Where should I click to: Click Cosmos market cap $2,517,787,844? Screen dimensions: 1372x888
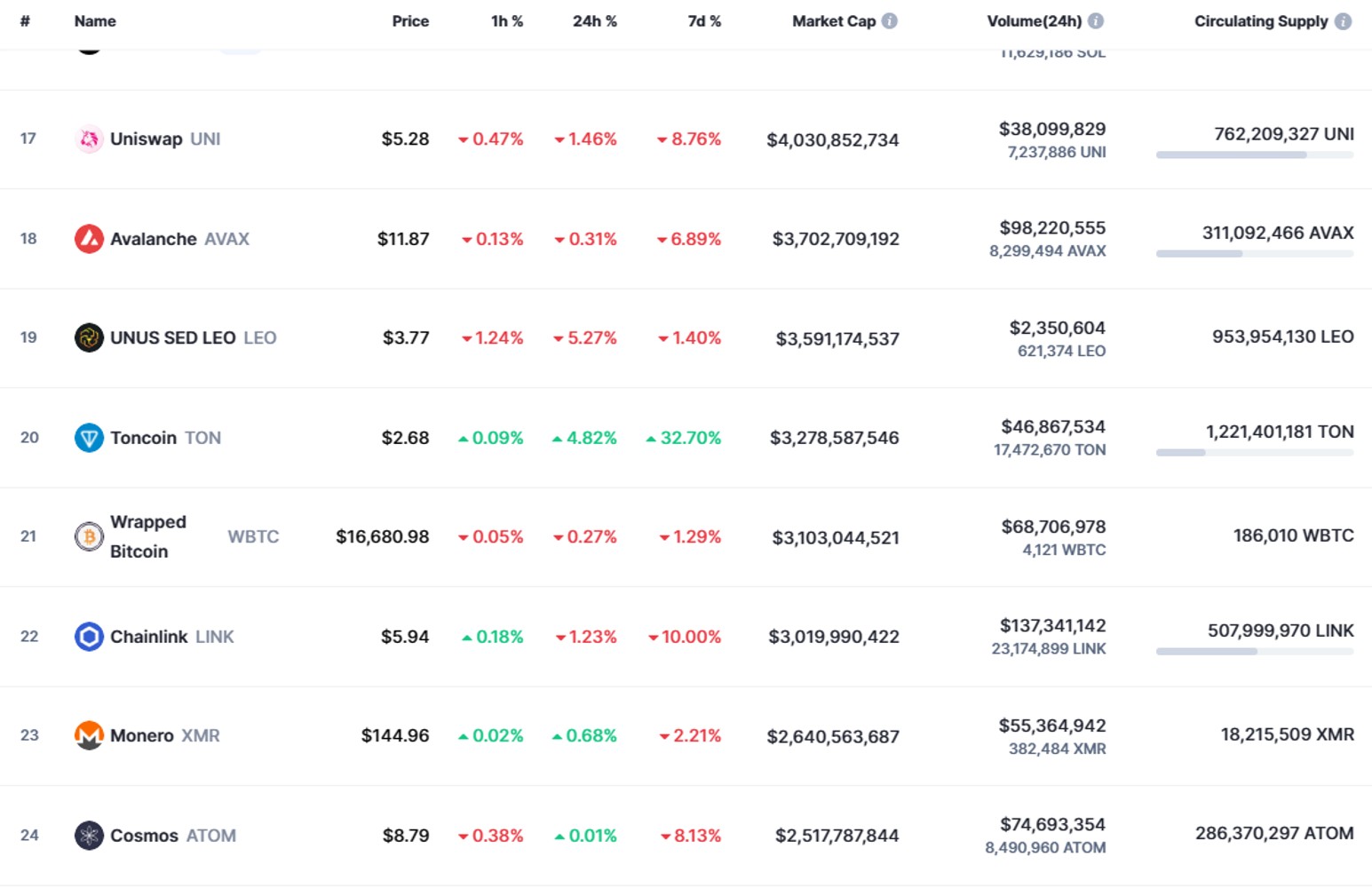837,836
